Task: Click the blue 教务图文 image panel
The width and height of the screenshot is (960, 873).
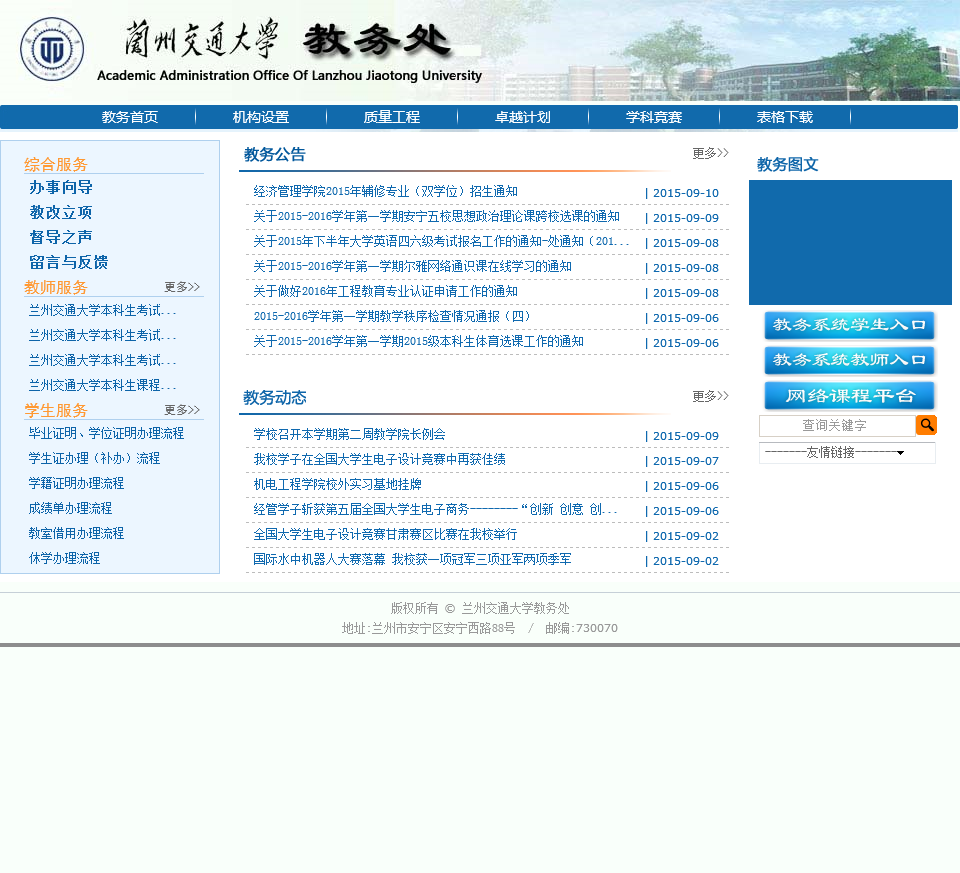Action: point(850,242)
